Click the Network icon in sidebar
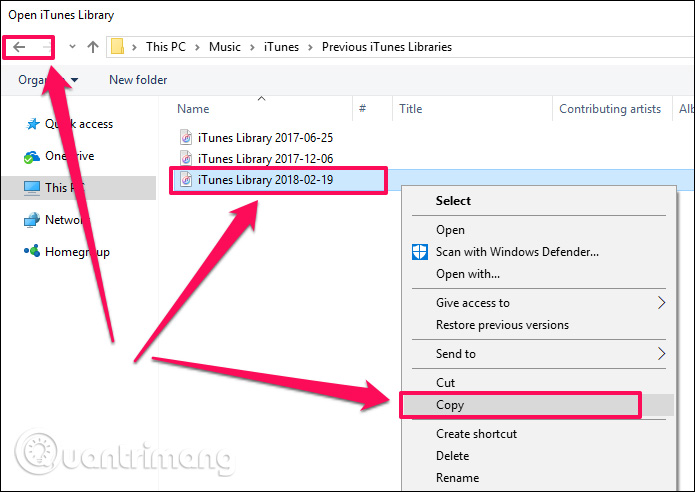This screenshot has width=695, height=492. [31, 220]
